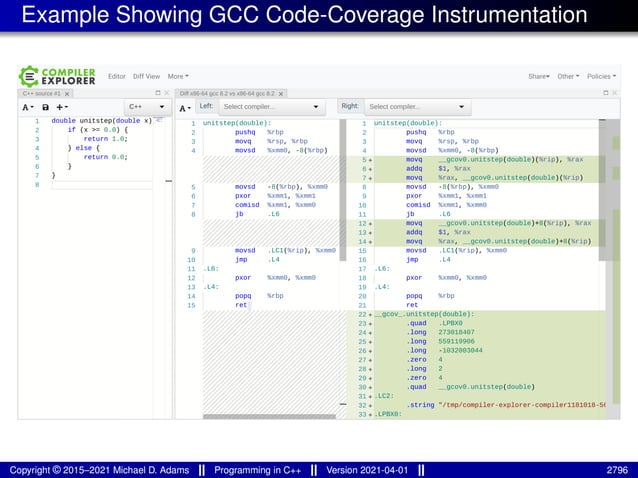
Task: Click source line 'return 0.0;'
Action: tap(105, 157)
